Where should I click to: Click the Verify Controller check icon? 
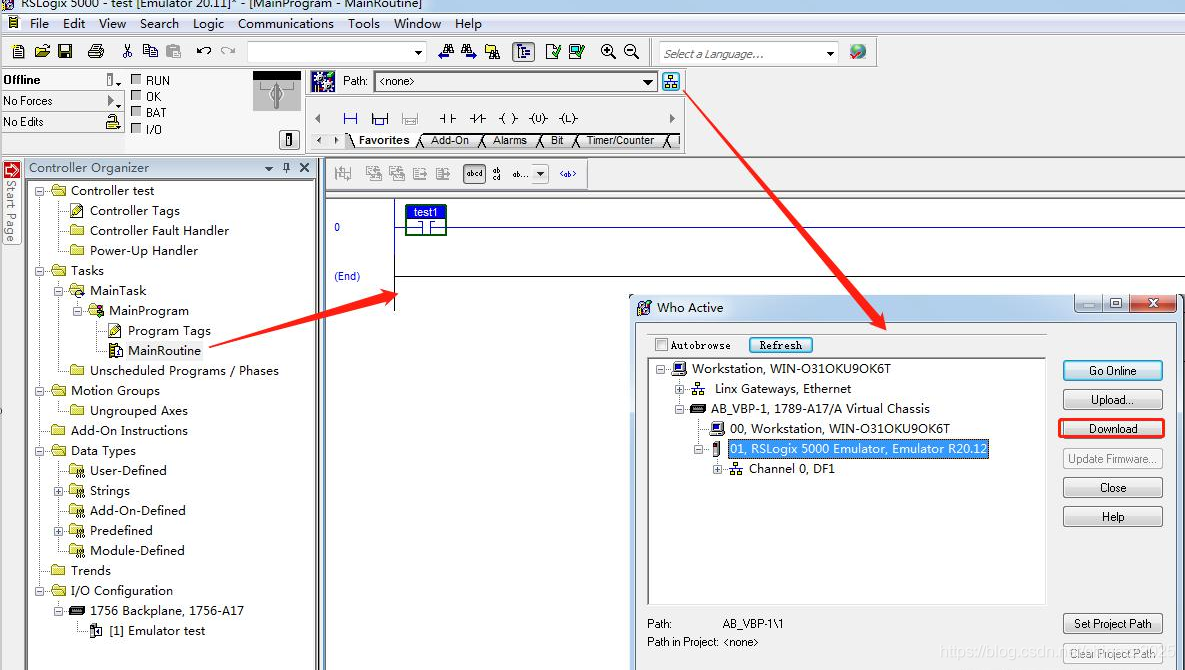point(577,51)
